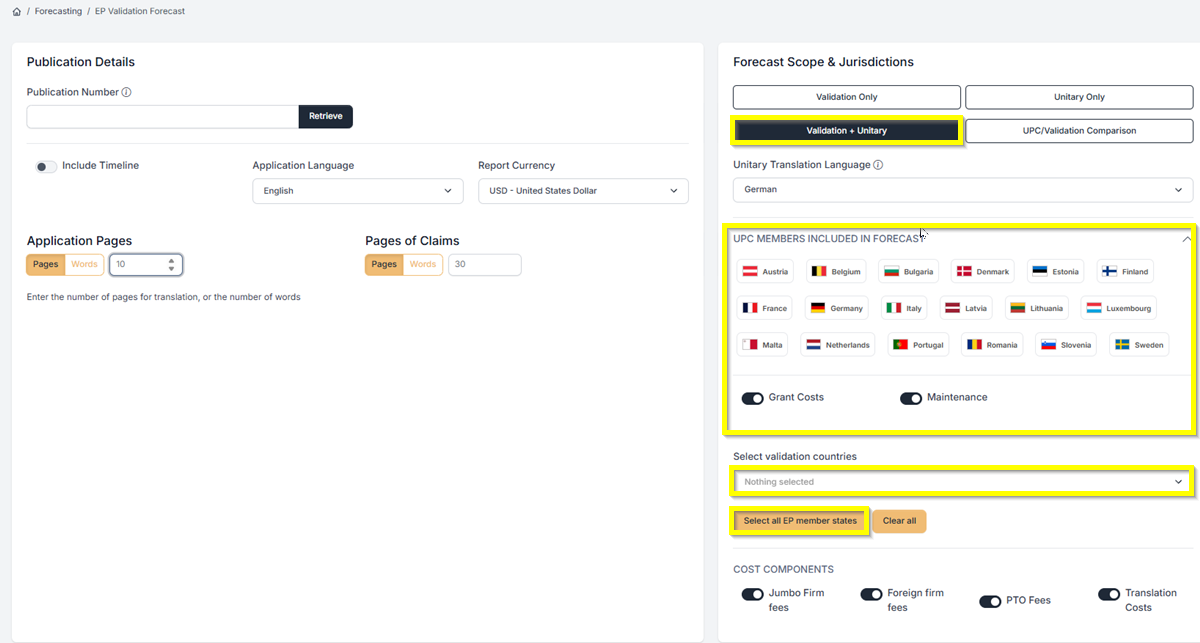Click Select all EP member states
The height and width of the screenshot is (643, 1200).
[x=800, y=521]
